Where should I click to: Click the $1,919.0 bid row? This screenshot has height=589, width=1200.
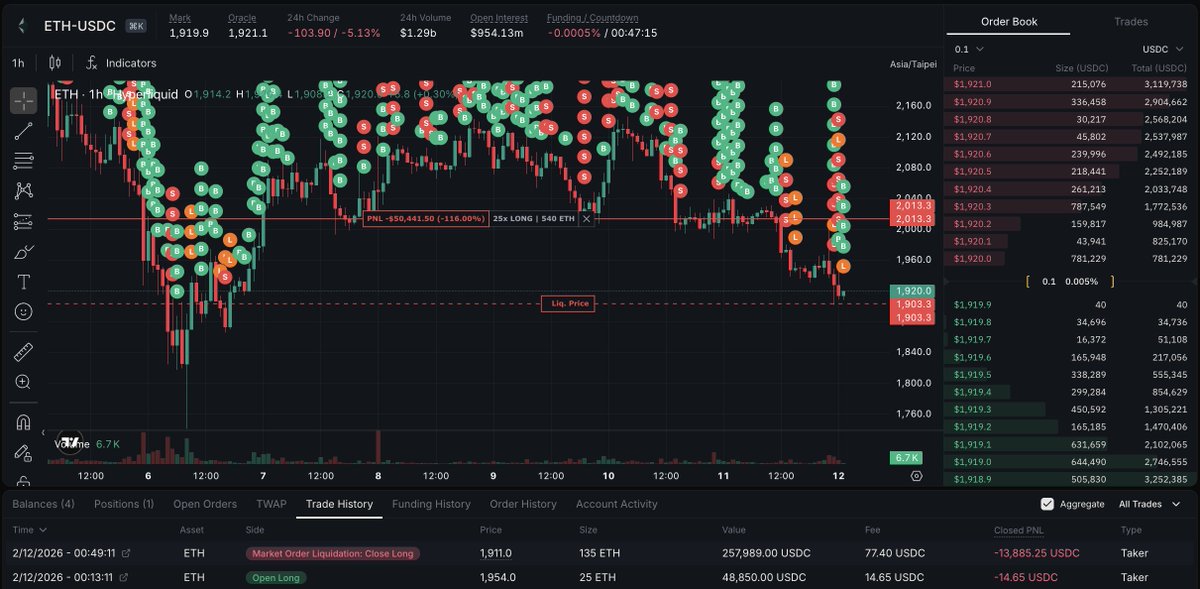[x=1071, y=462]
